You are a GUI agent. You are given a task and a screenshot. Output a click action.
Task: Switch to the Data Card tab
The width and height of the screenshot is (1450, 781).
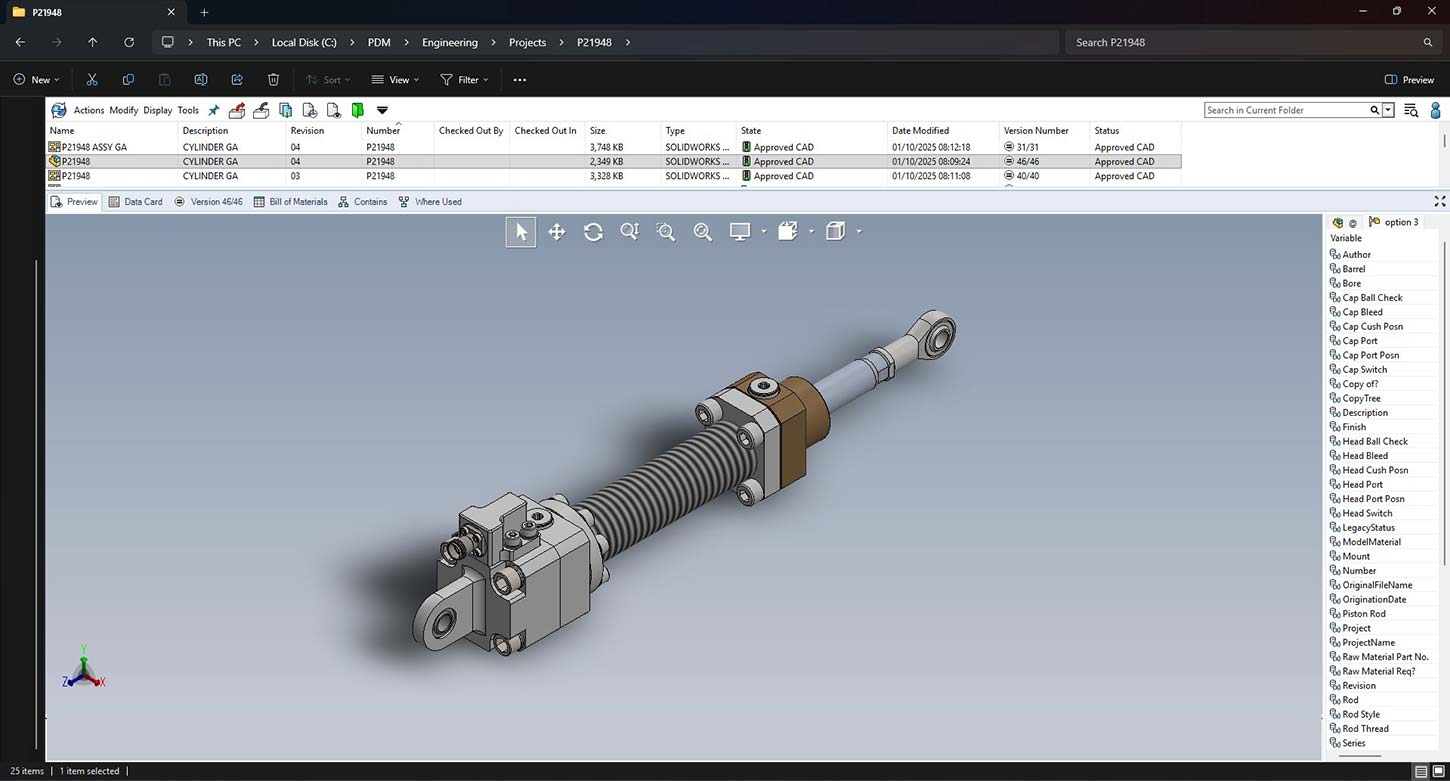click(x=135, y=202)
